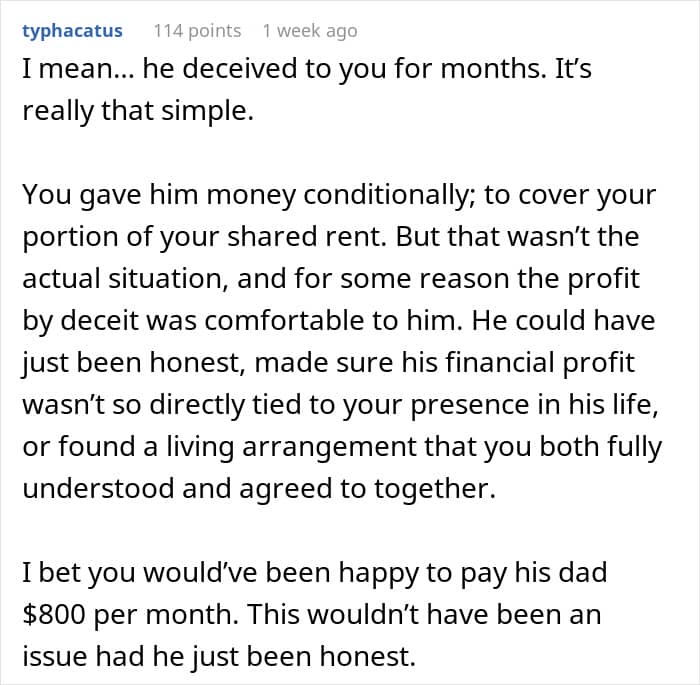Click the words portion of your shared rent
This screenshot has height=685, width=700.
[204, 237]
